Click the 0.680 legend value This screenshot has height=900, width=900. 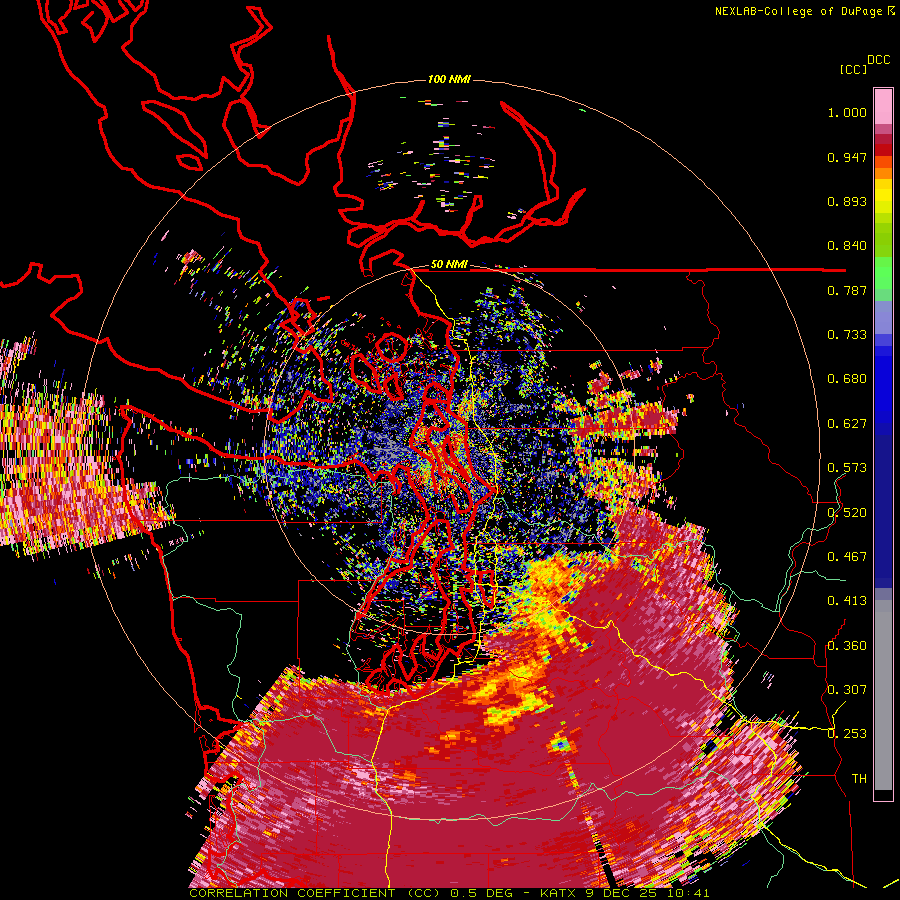click(847, 379)
